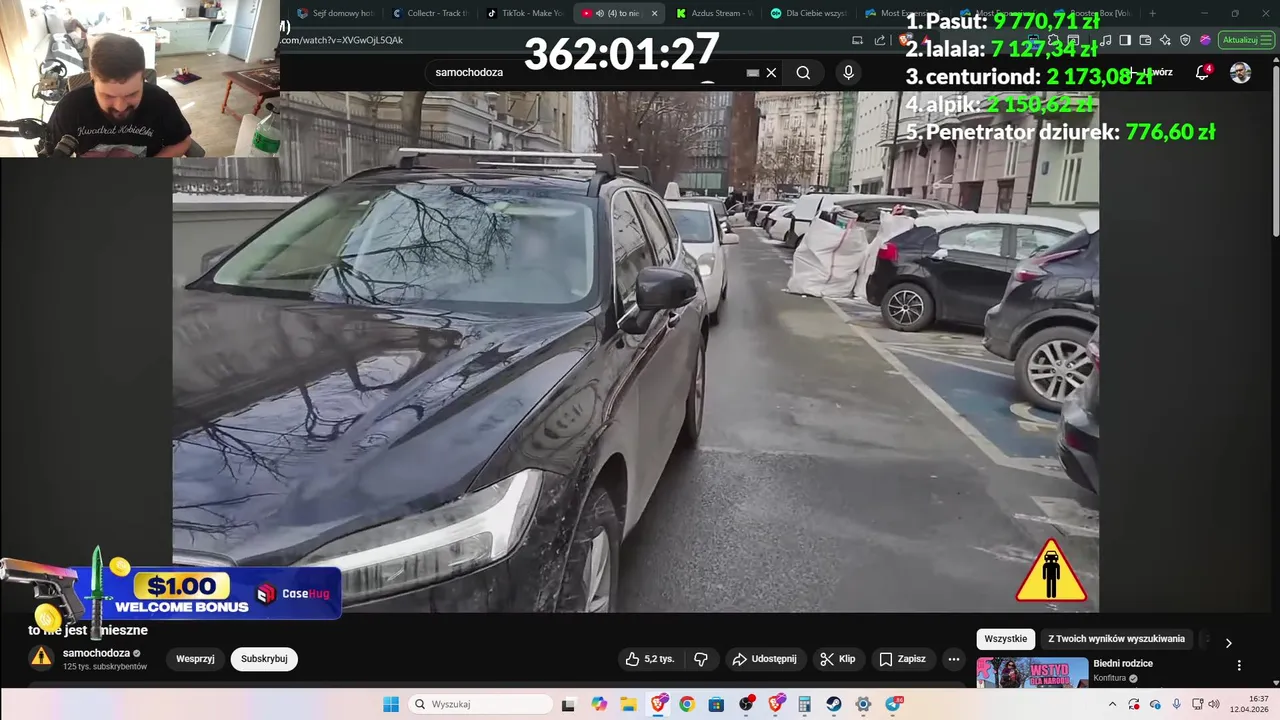1280x720 pixels.
Task: Select the Wszystkie filter chip
Action: [x=1005, y=639]
